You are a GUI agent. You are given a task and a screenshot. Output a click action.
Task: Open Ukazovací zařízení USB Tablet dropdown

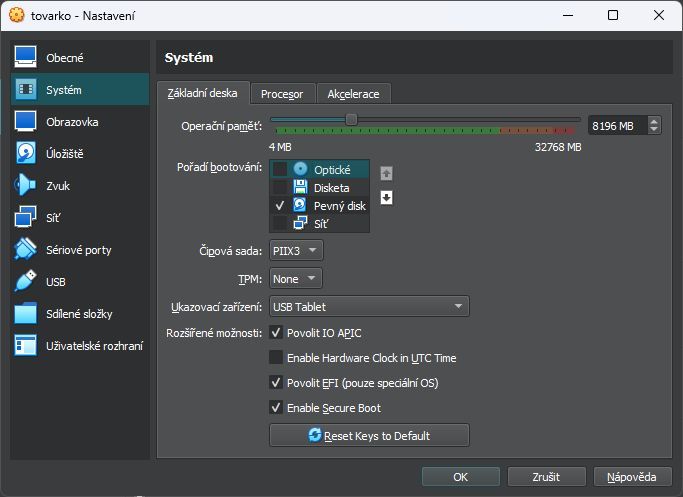[369, 307]
